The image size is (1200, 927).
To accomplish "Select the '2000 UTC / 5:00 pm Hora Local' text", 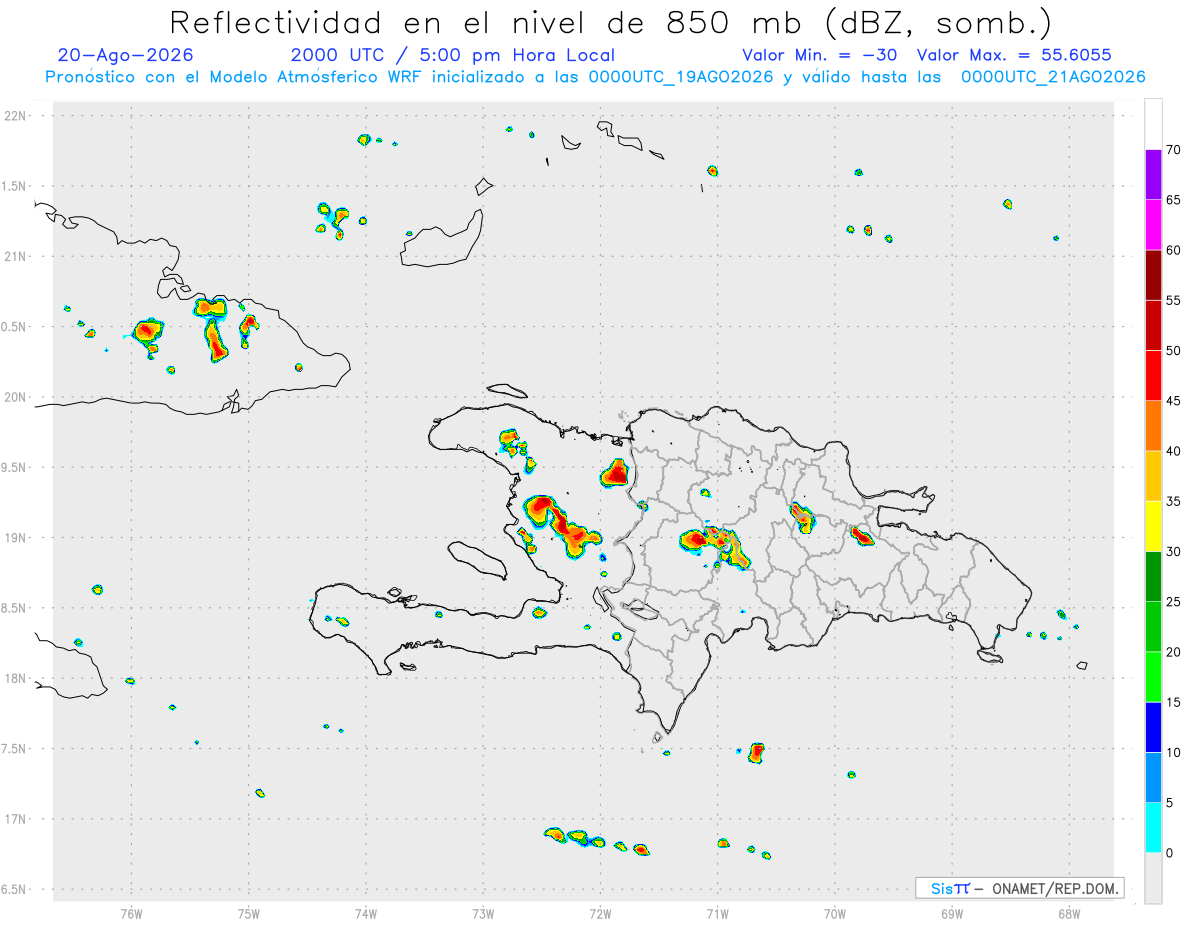I will point(453,55).
